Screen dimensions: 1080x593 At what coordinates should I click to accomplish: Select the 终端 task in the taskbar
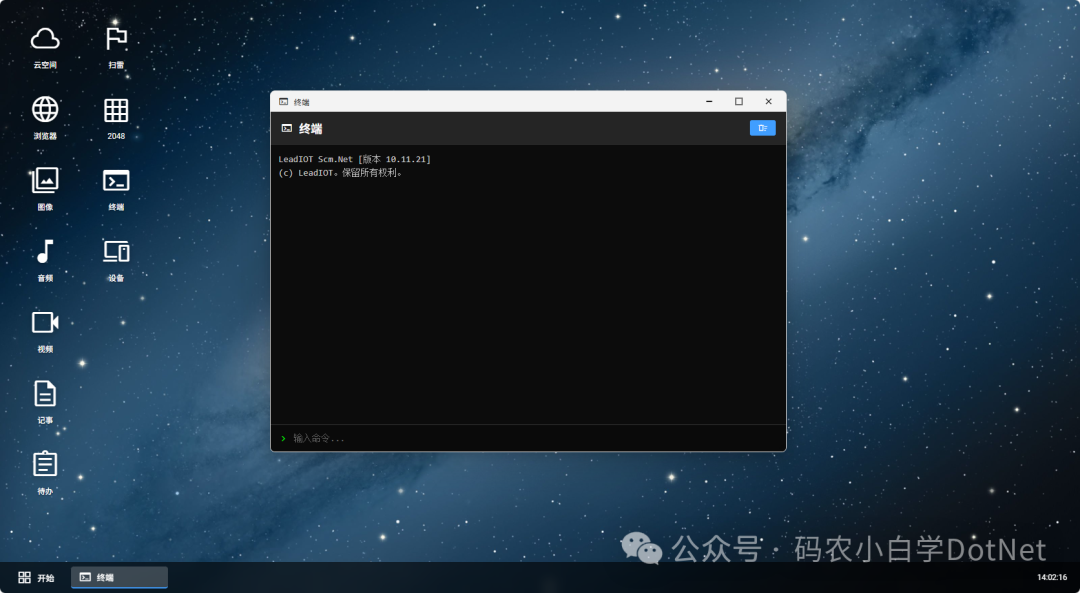click(119, 577)
